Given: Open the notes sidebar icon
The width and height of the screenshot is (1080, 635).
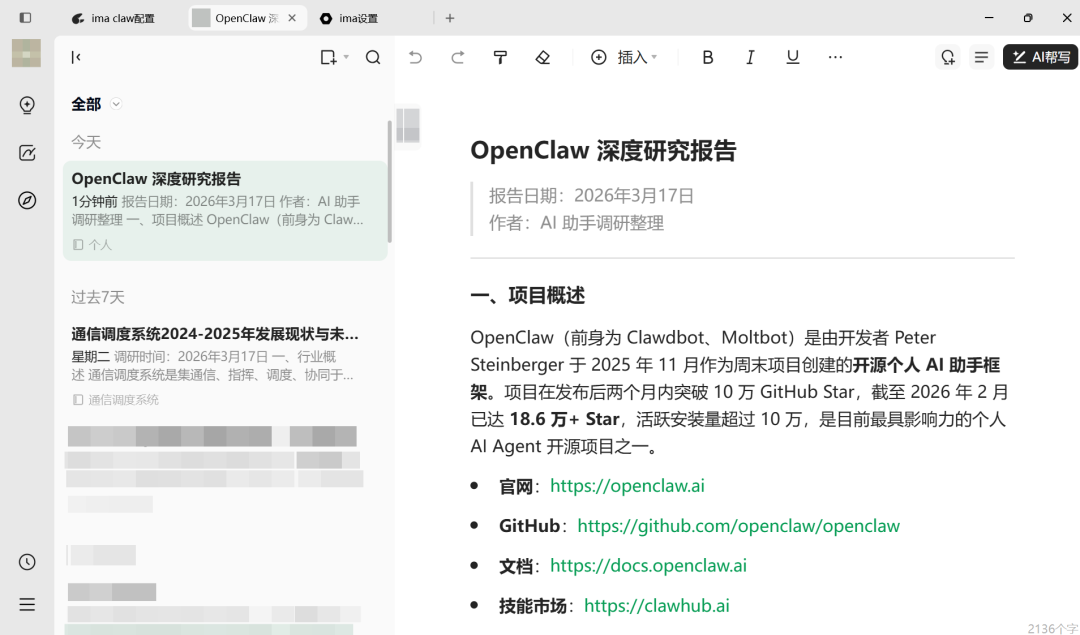Looking at the screenshot, I should [x=27, y=153].
